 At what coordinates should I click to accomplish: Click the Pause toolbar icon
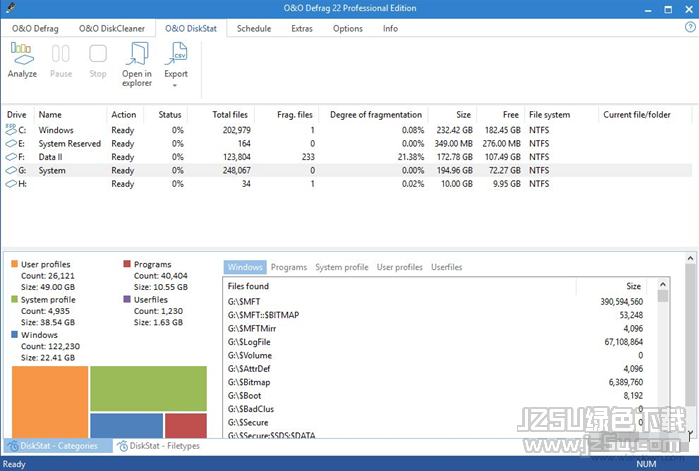(61, 54)
